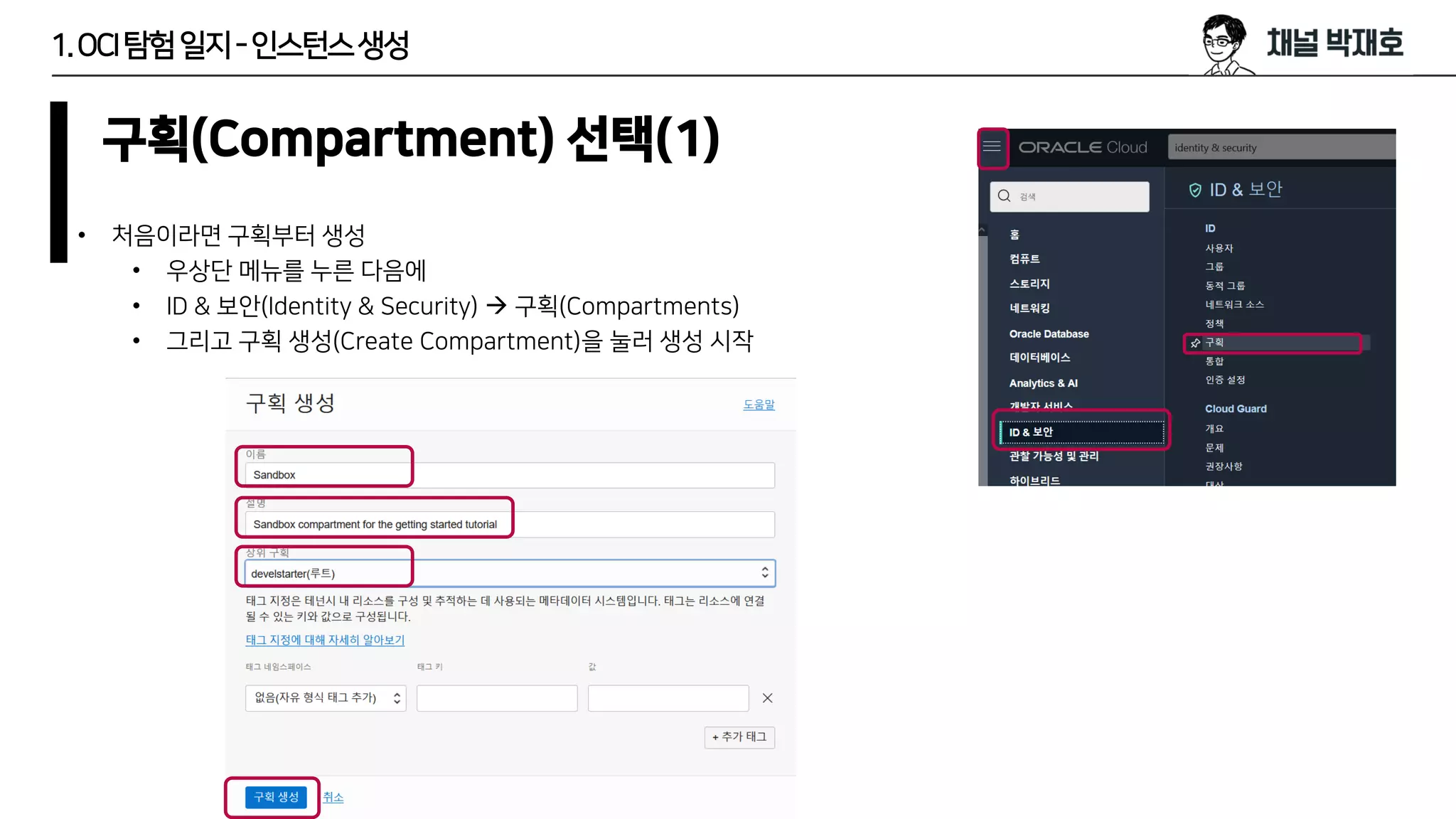The image size is (1456, 819).
Task: Click the identity & security top search bar
Action: (x=1282, y=147)
